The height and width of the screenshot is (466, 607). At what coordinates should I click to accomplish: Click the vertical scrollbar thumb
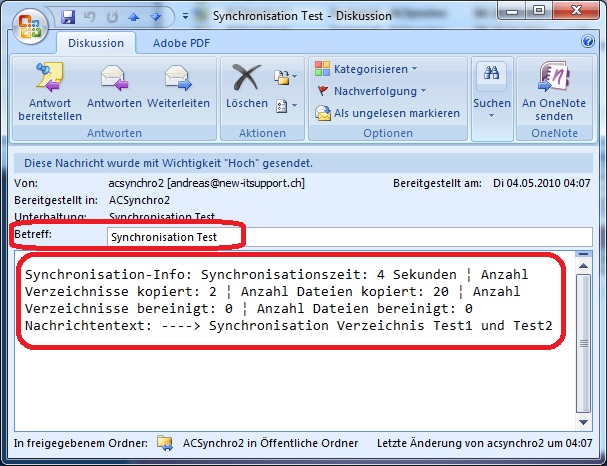tap(583, 344)
